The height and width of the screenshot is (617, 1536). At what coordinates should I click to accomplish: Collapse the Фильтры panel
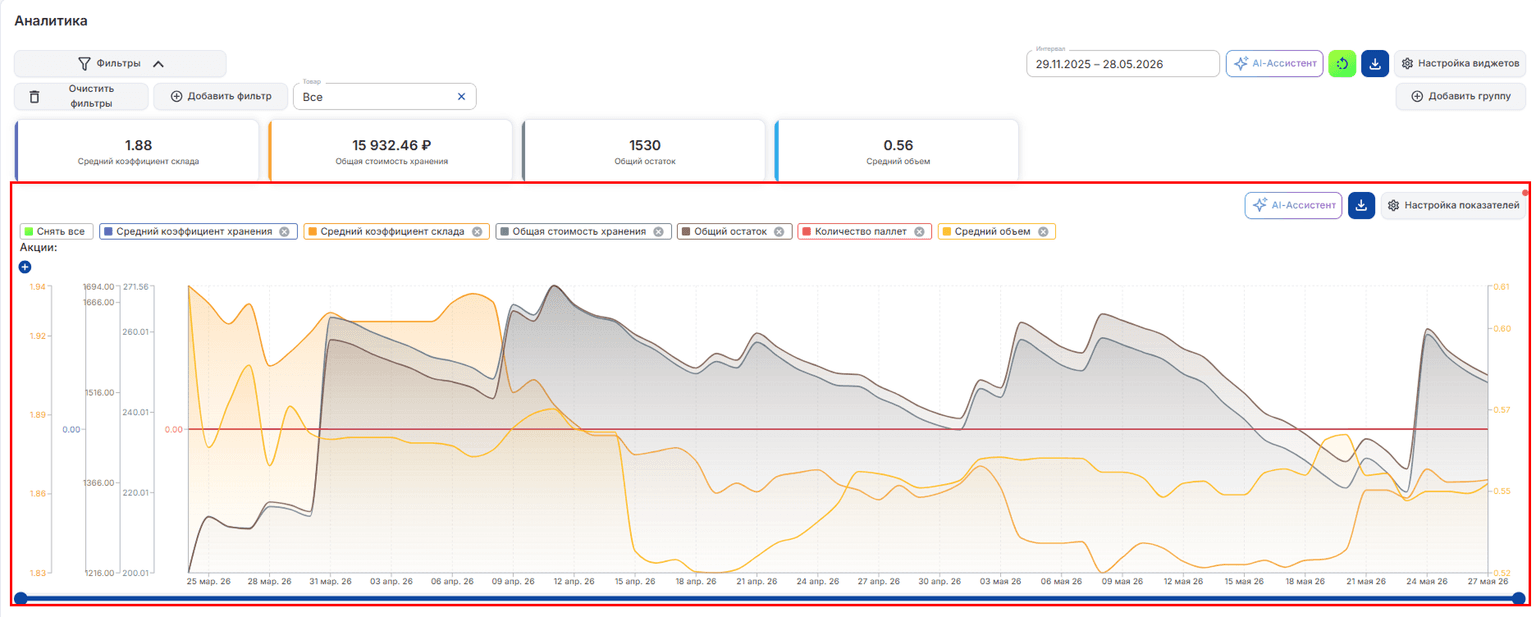click(120, 64)
